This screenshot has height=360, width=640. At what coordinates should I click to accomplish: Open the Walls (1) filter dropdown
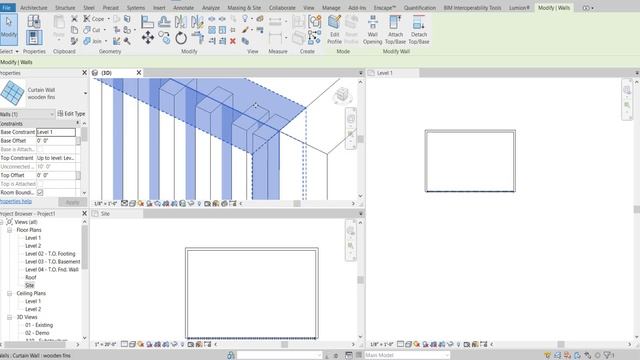pos(52,114)
